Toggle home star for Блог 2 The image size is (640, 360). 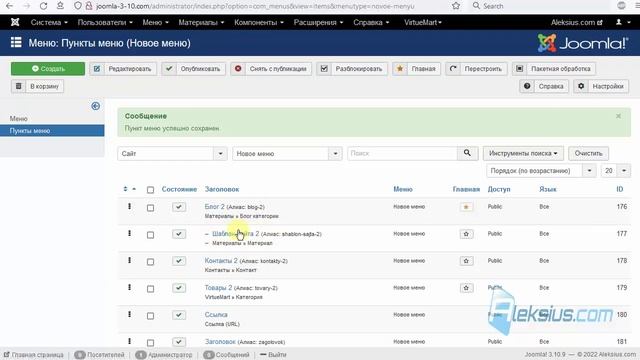tap(466, 207)
